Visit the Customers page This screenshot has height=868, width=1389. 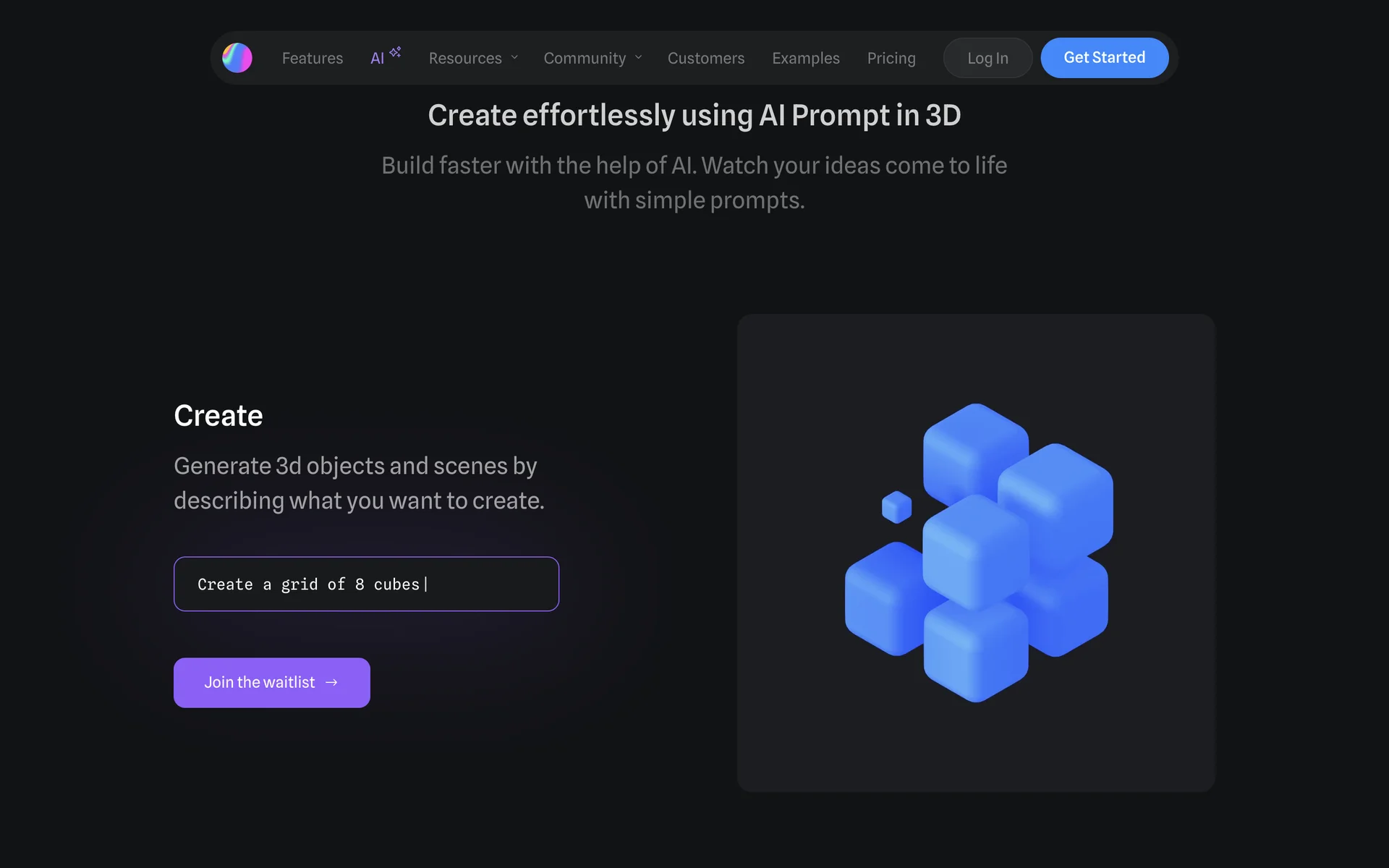coord(705,58)
